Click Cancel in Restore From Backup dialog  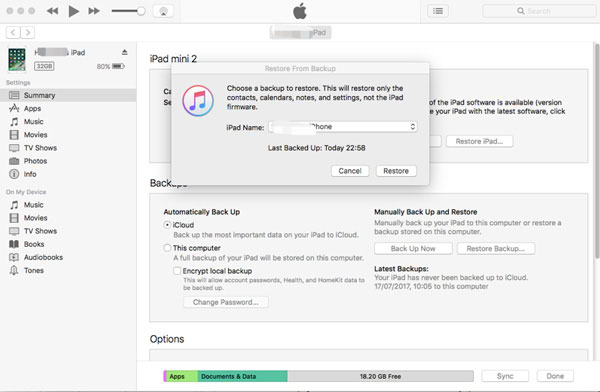[350, 171]
